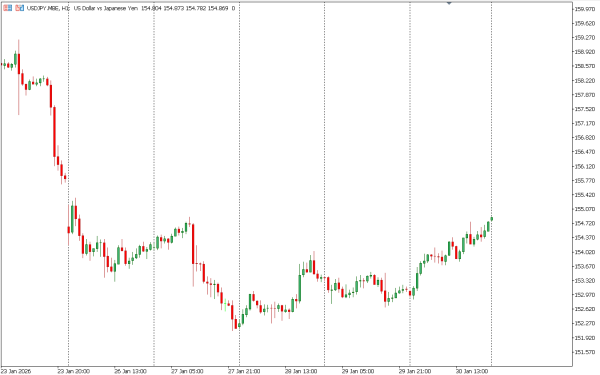Click the 154.370 price level
600x375 pixels.
point(585,238)
